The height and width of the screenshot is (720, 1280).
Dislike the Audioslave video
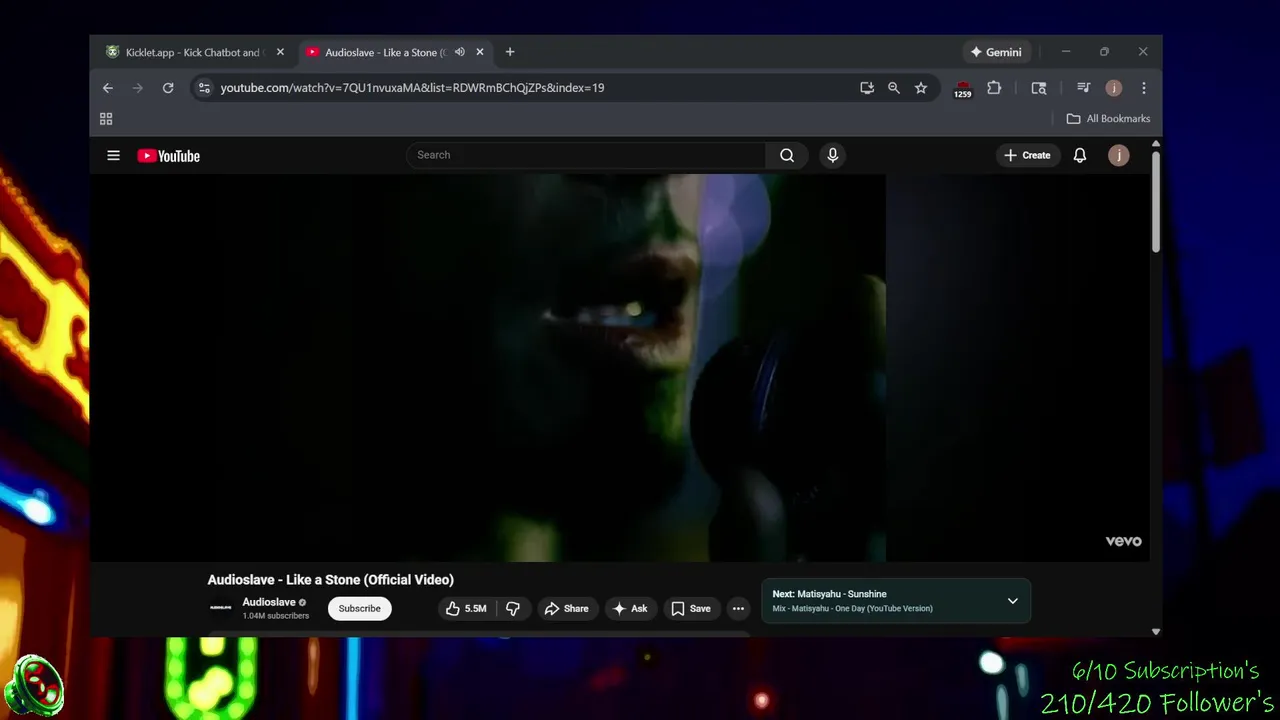513,608
